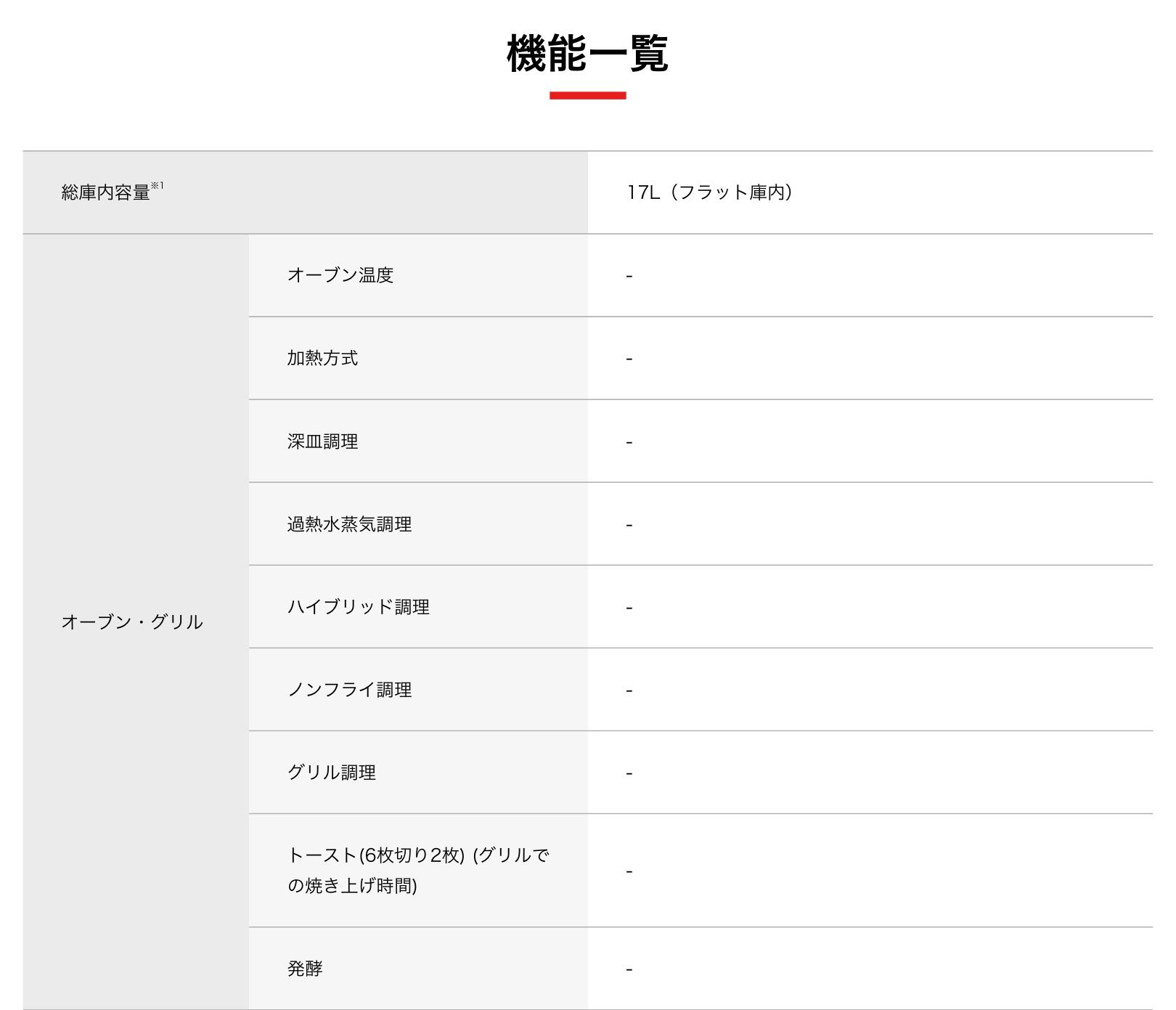
Task: Click the 過熱水蒸気調理 row label
Action: (349, 524)
